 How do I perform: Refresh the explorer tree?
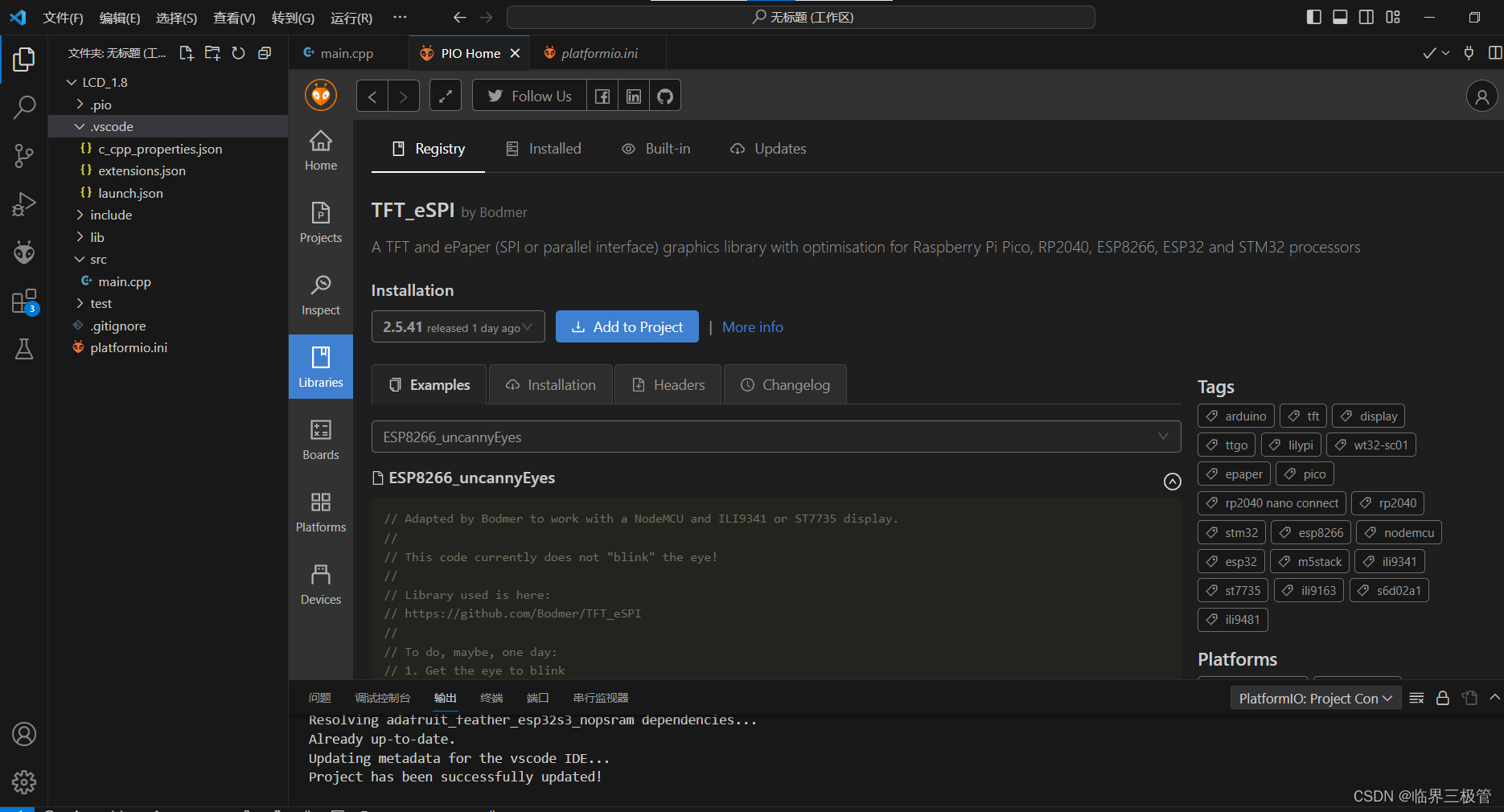tap(238, 53)
